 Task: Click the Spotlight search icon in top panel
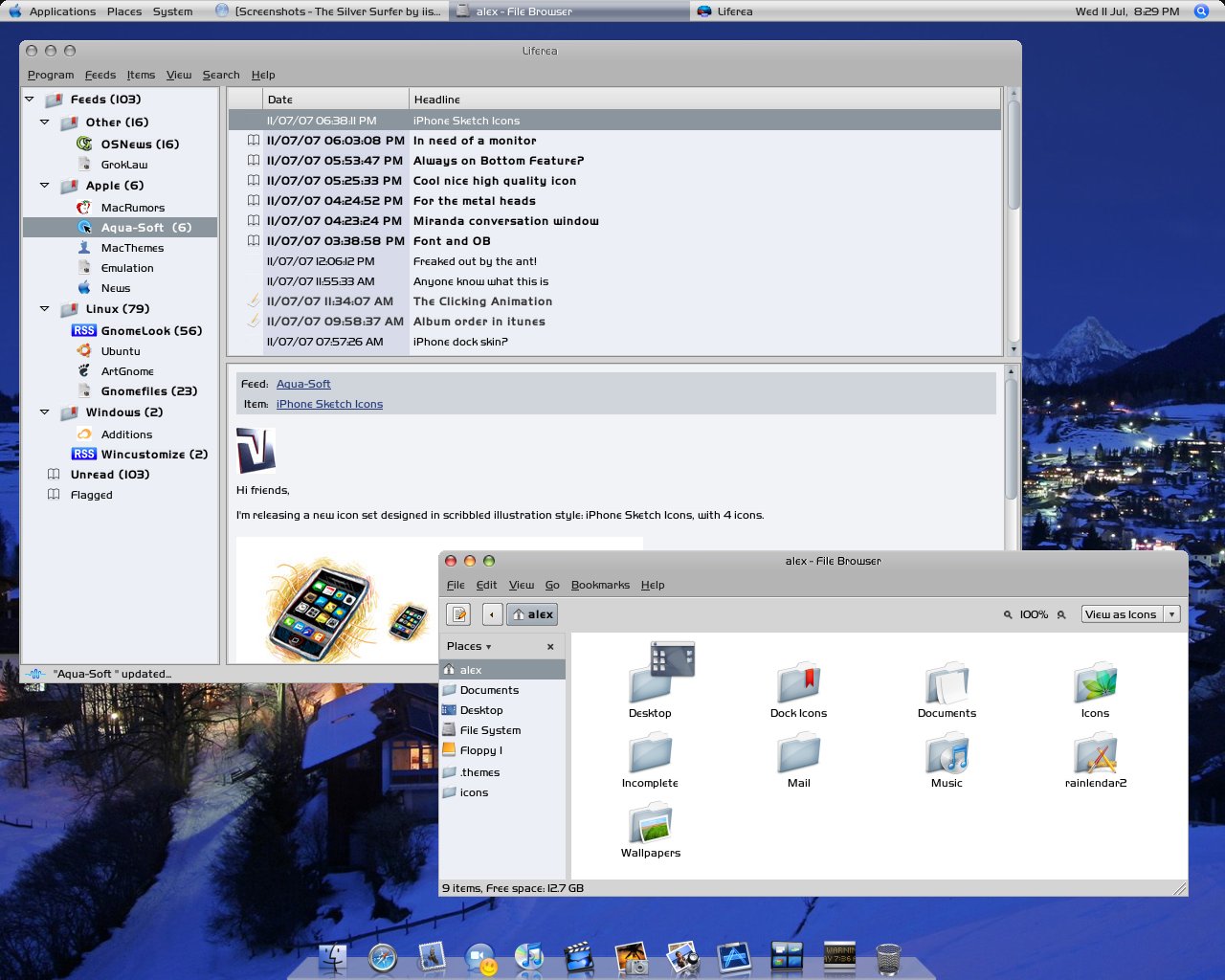(x=1202, y=11)
